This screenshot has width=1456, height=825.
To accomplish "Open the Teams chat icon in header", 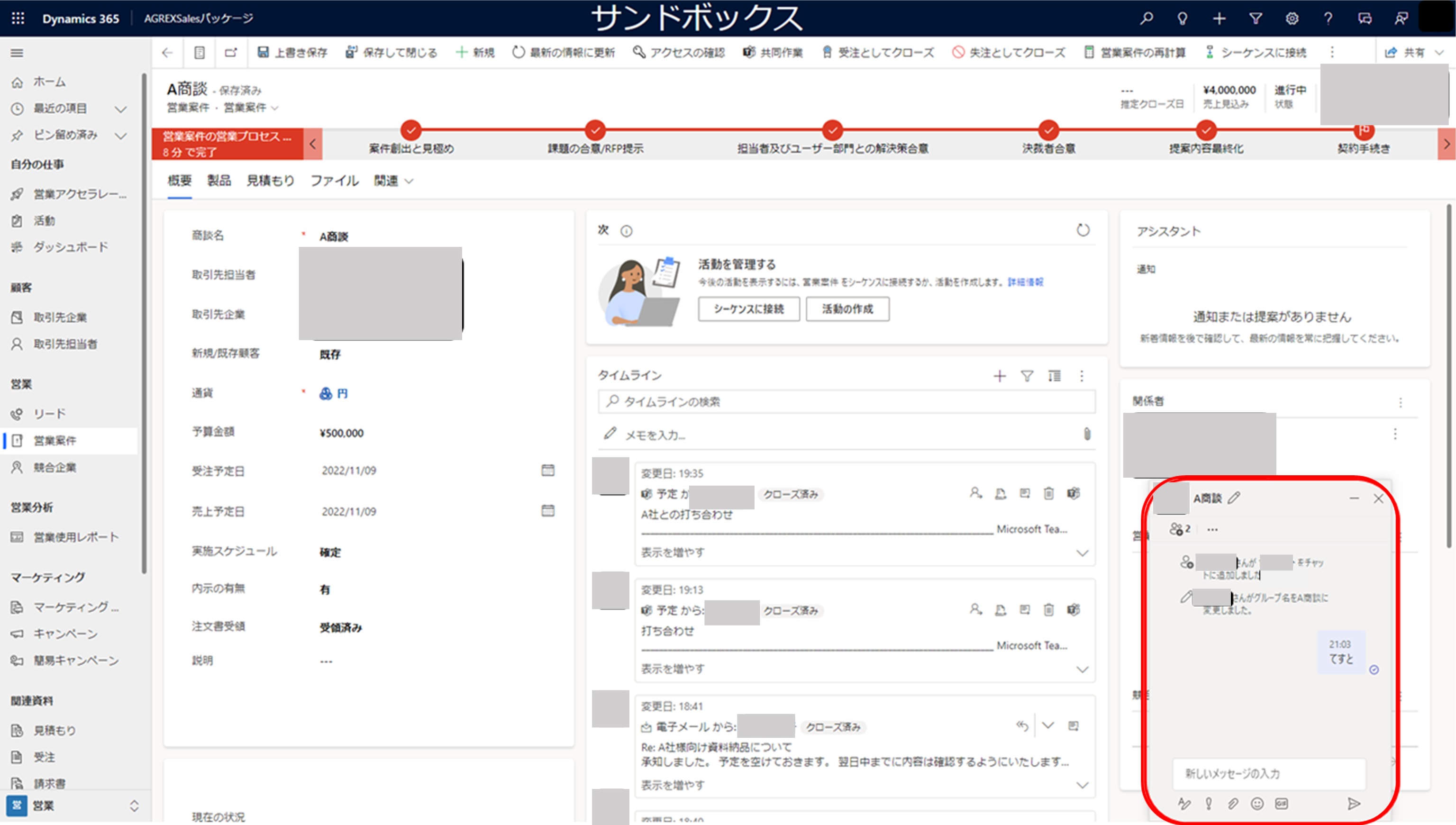I will tap(1365, 18).
